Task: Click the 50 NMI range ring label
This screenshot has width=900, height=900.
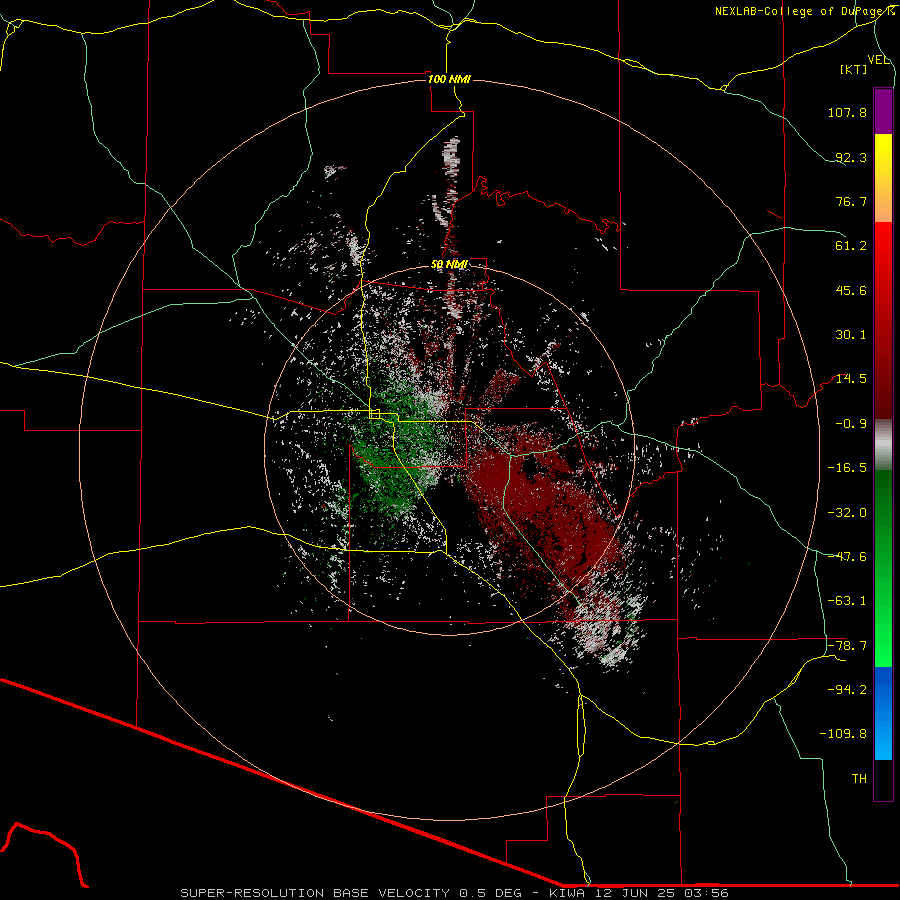Action: pos(449,265)
